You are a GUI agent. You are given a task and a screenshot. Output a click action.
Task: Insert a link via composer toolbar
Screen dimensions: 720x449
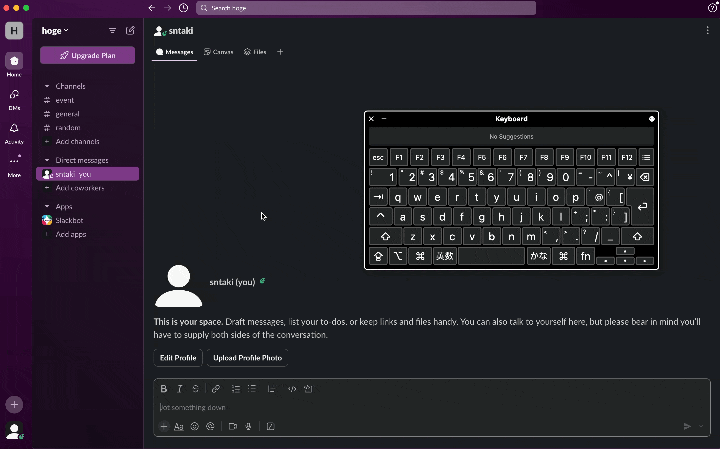[215, 389]
